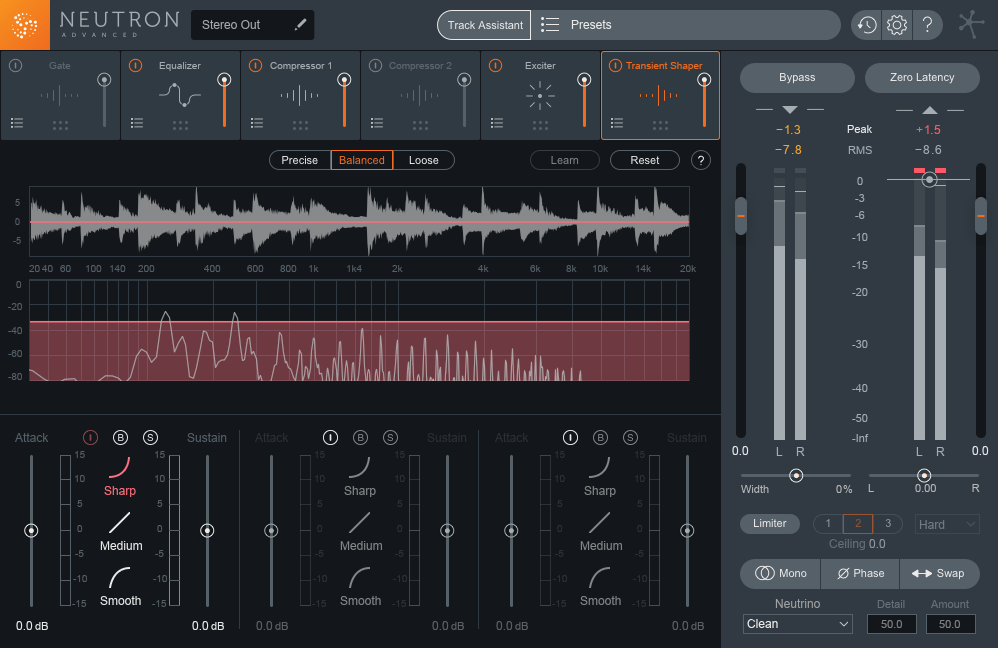The image size is (998, 648).
Task: Click the Compressor 1 waveform icon
Action: 300,96
